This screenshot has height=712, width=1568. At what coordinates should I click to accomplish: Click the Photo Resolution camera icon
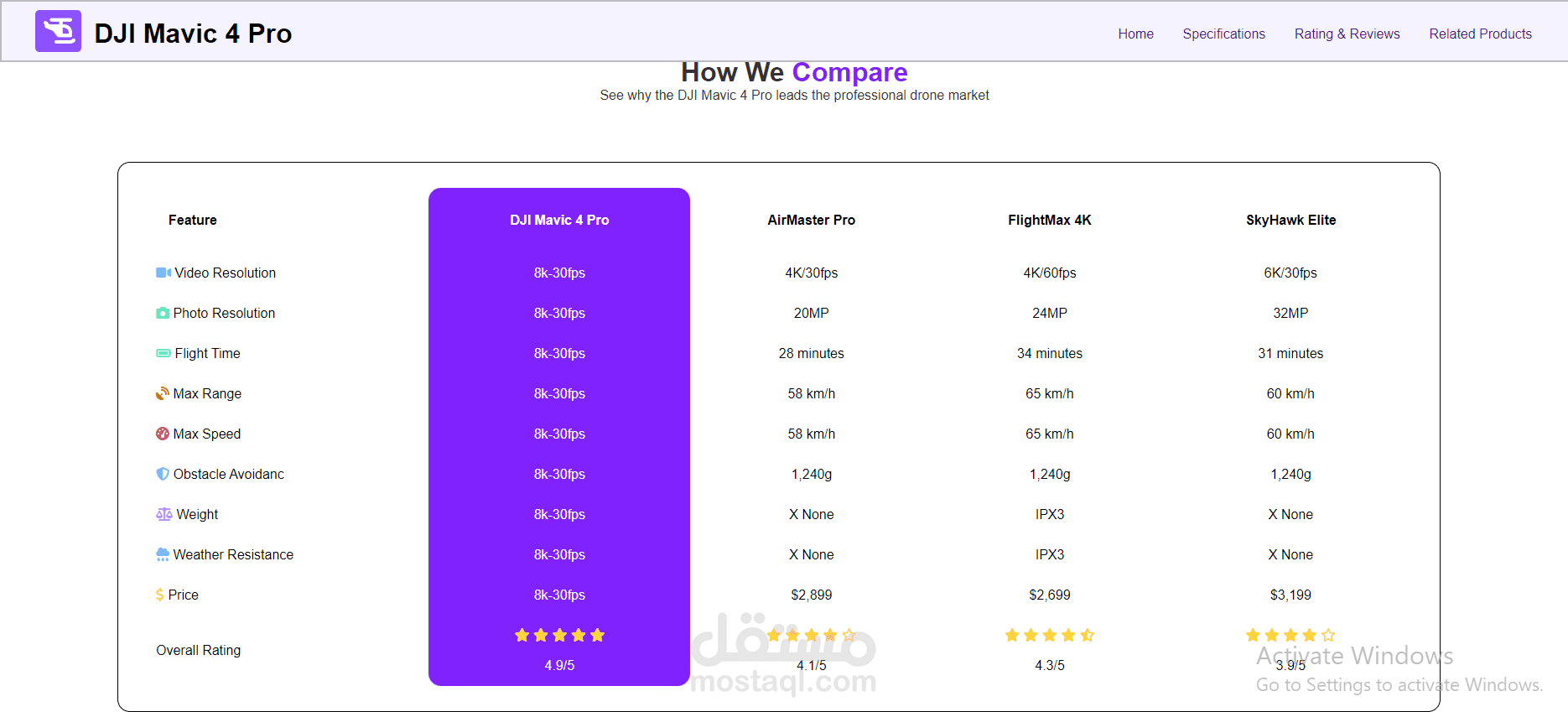pos(163,313)
